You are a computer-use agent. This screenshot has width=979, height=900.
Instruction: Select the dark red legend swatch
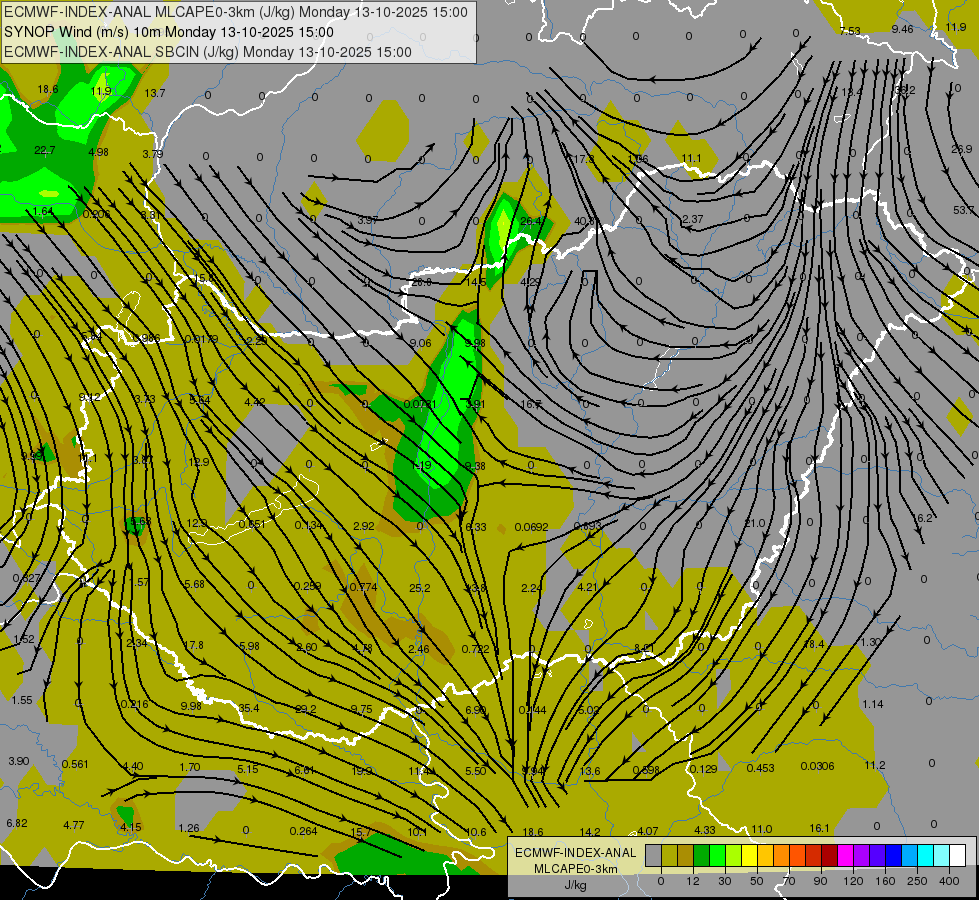tap(829, 856)
